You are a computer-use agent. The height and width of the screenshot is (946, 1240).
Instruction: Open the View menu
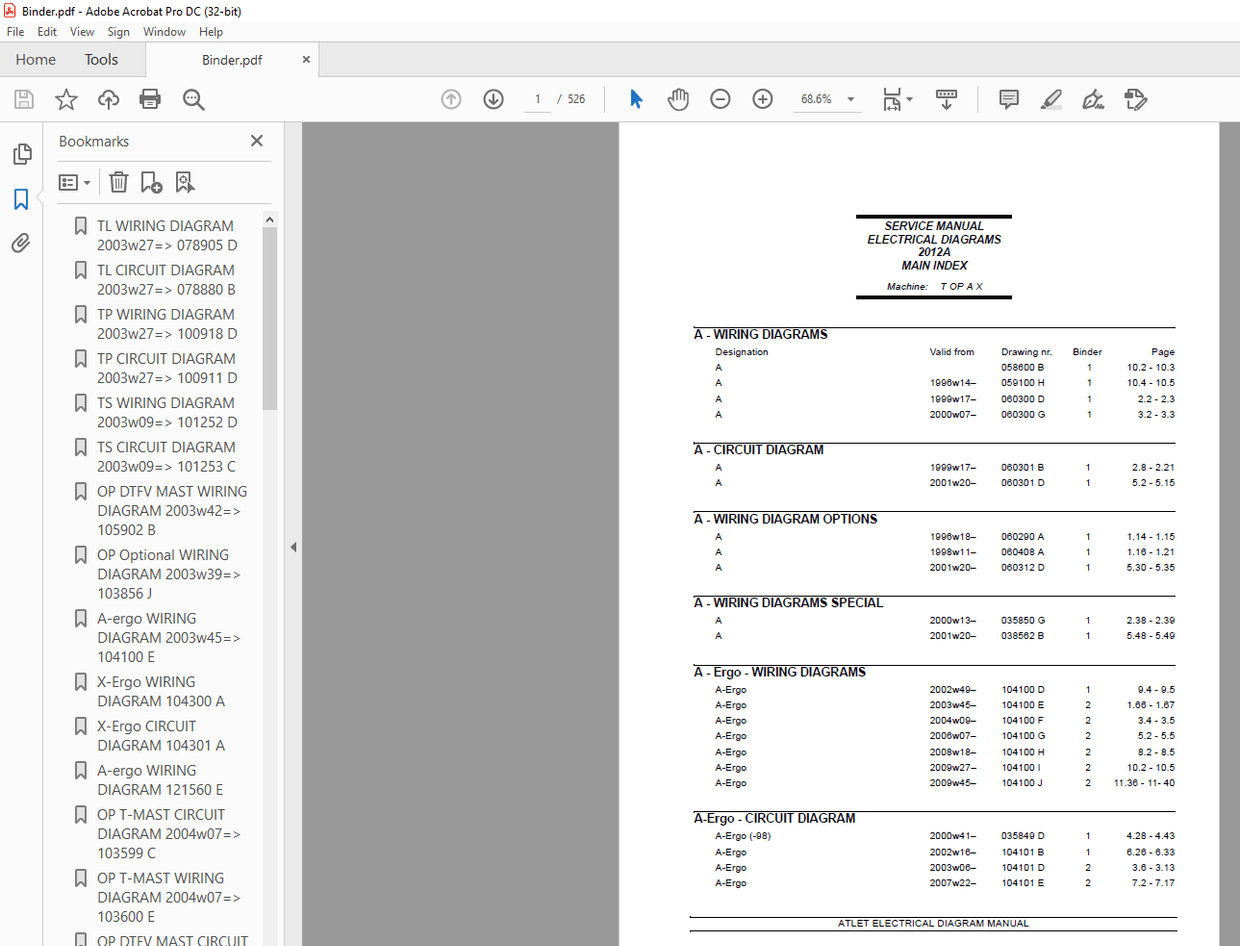point(82,31)
